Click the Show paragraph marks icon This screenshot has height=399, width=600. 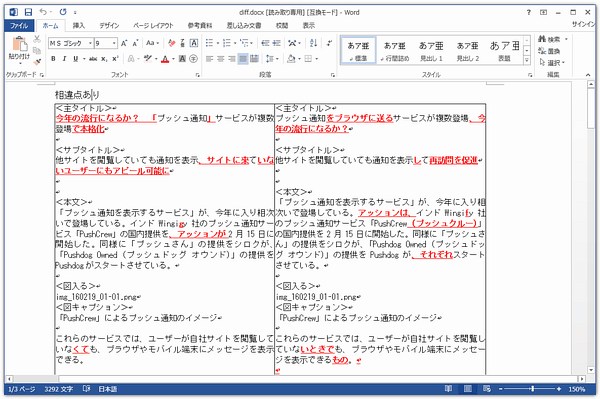329,43
